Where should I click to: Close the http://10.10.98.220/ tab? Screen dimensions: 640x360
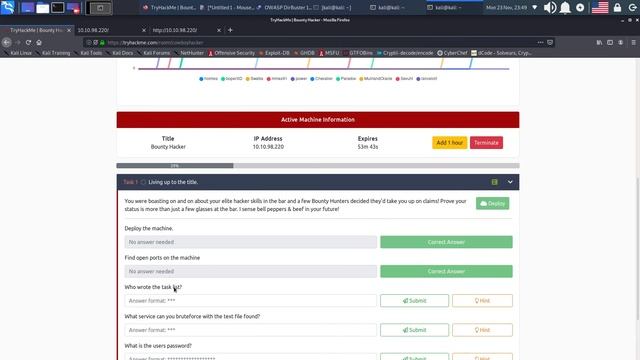219,30
